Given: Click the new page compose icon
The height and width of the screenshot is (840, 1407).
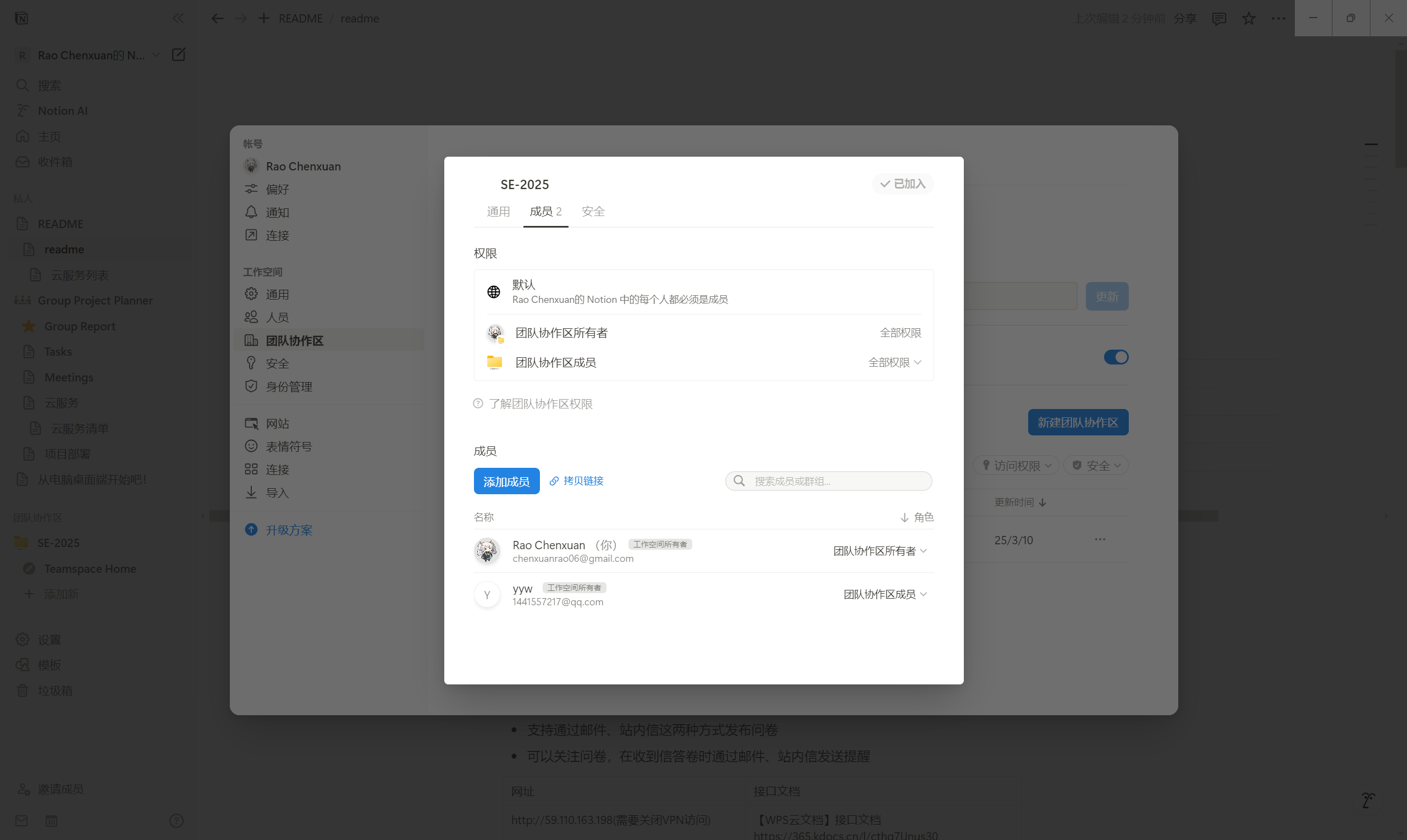Looking at the screenshot, I should tap(178, 55).
